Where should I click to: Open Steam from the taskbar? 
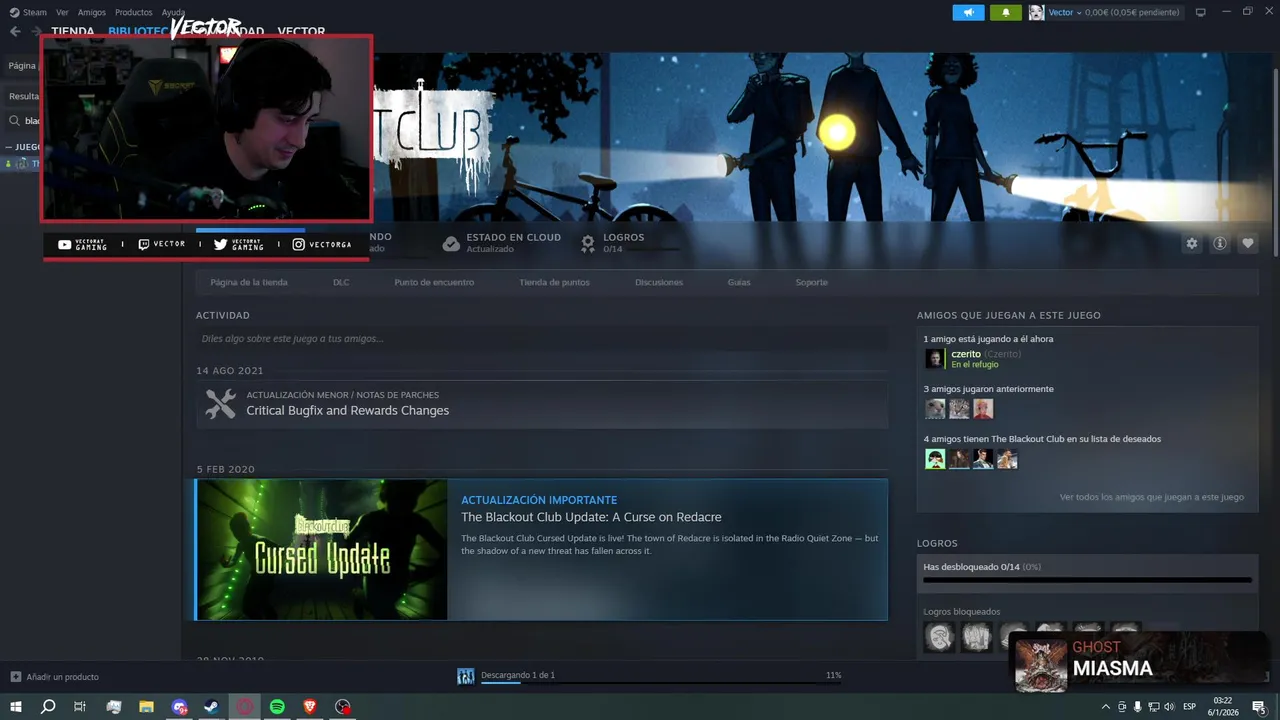click(x=212, y=707)
